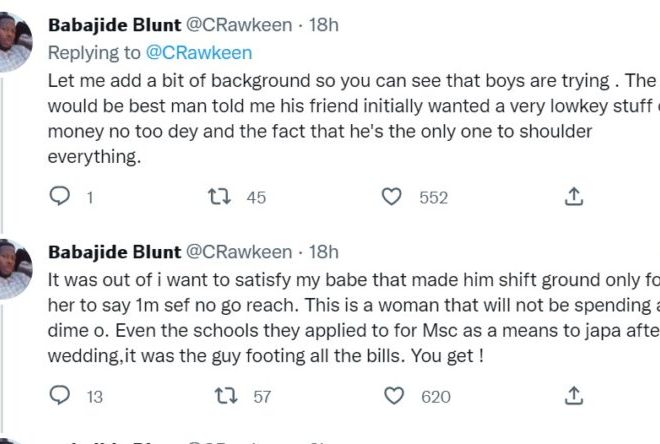Share the second tweet about footing bills

point(574,397)
